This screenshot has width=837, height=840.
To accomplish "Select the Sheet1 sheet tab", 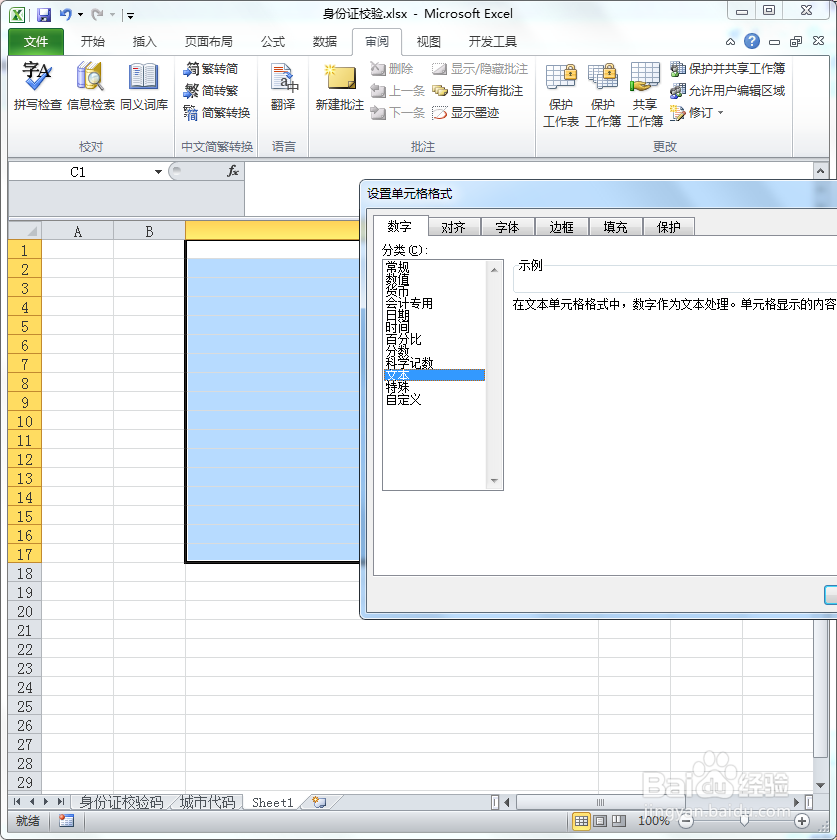I will coord(273,802).
